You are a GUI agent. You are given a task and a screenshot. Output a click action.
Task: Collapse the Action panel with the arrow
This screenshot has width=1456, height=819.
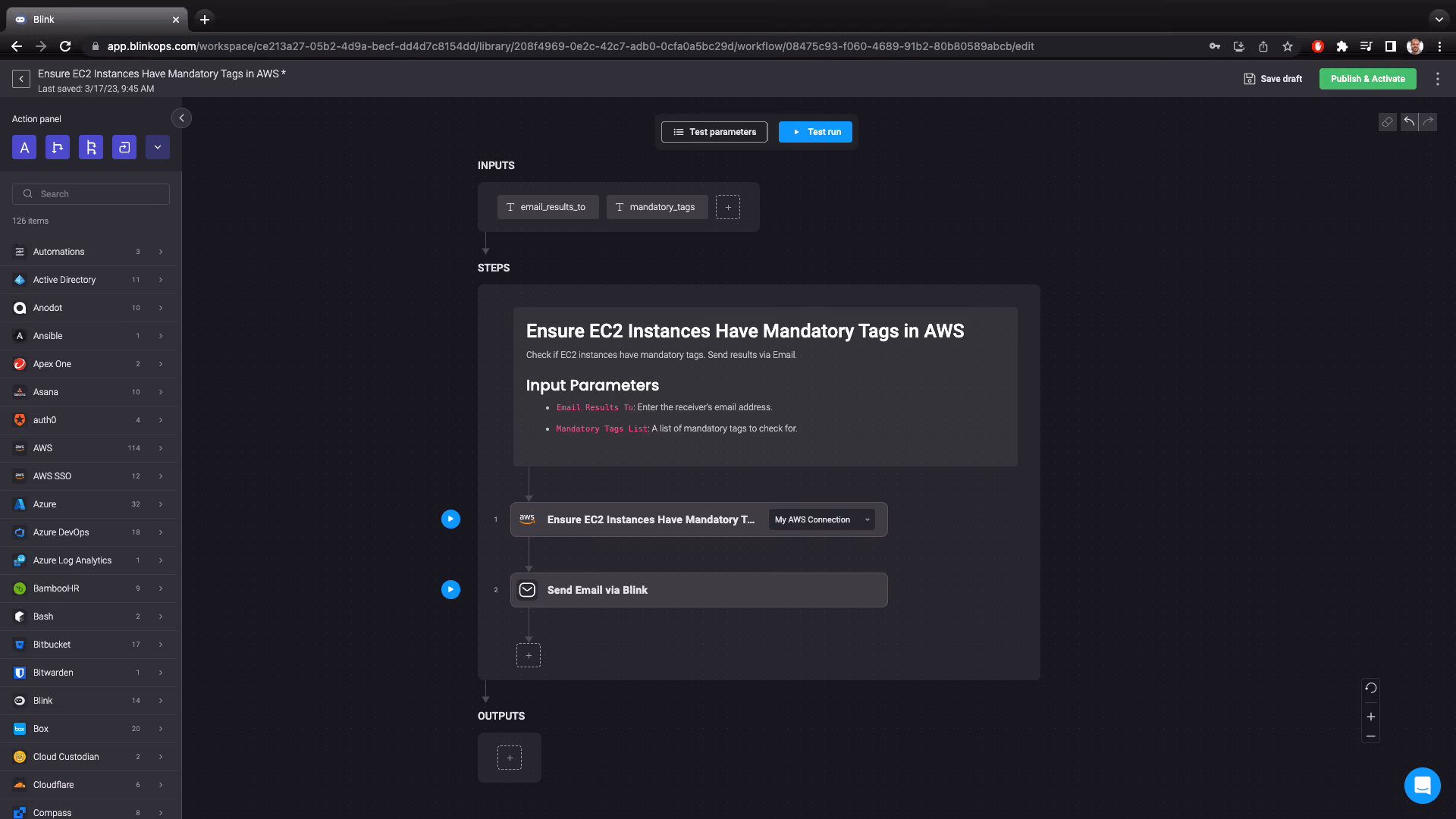pyautogui.click(x=181, y=118)
